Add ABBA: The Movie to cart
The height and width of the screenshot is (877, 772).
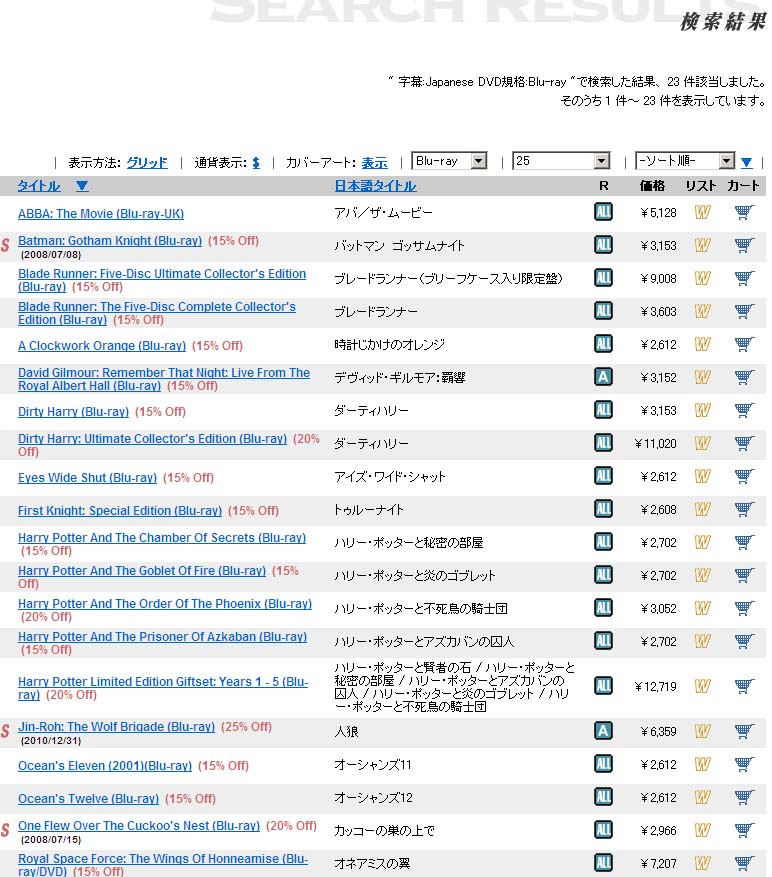point(744,213)
